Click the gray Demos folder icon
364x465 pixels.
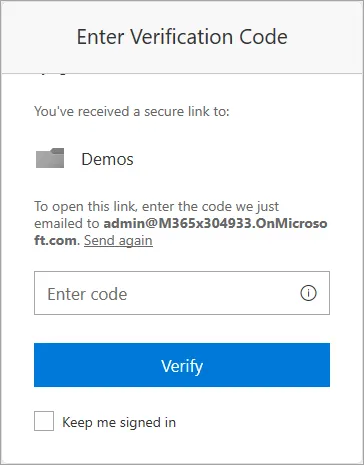click(50, 158)
